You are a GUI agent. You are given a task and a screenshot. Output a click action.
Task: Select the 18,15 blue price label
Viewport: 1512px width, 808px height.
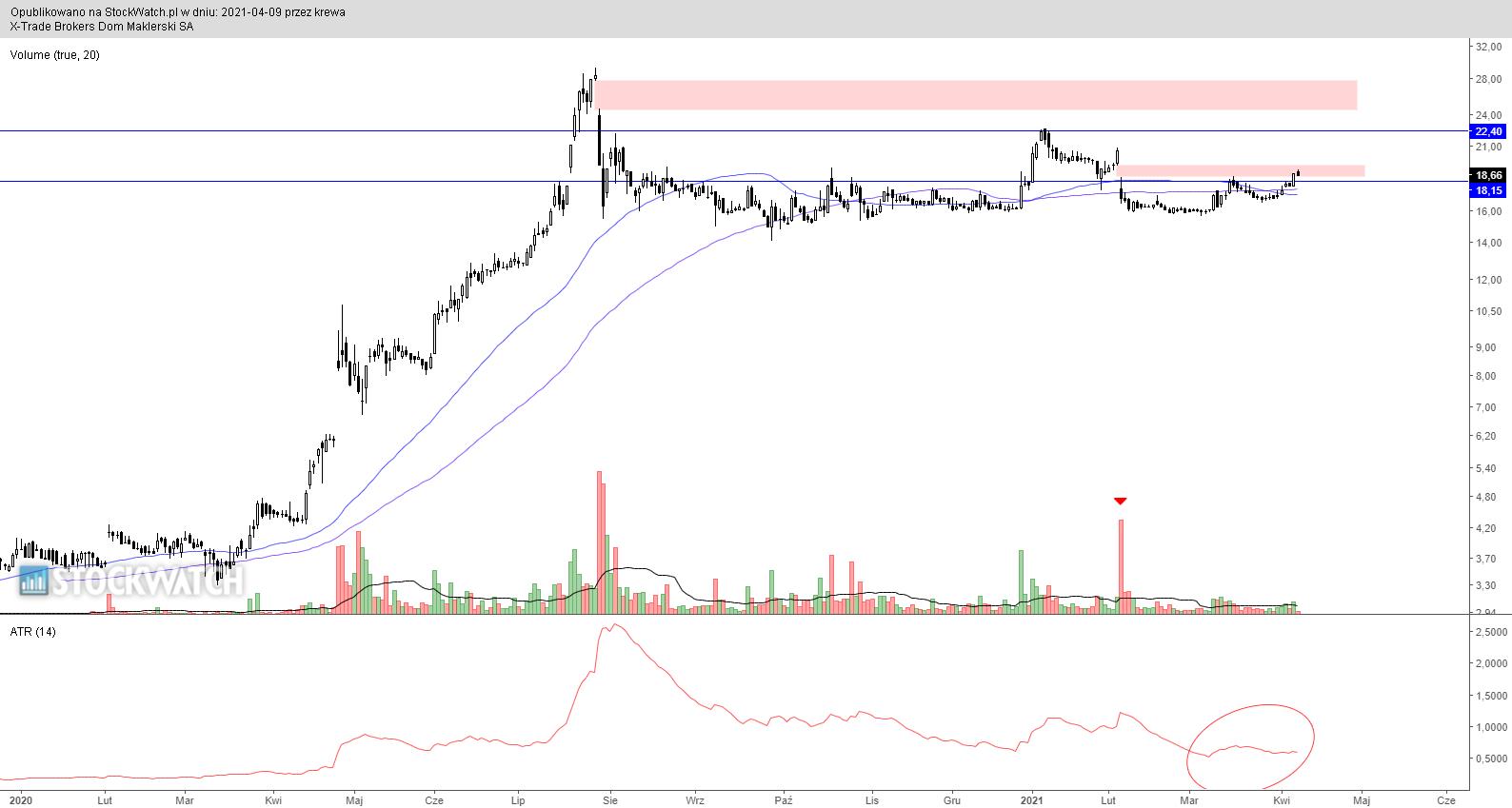click(x=1488, y=191)
